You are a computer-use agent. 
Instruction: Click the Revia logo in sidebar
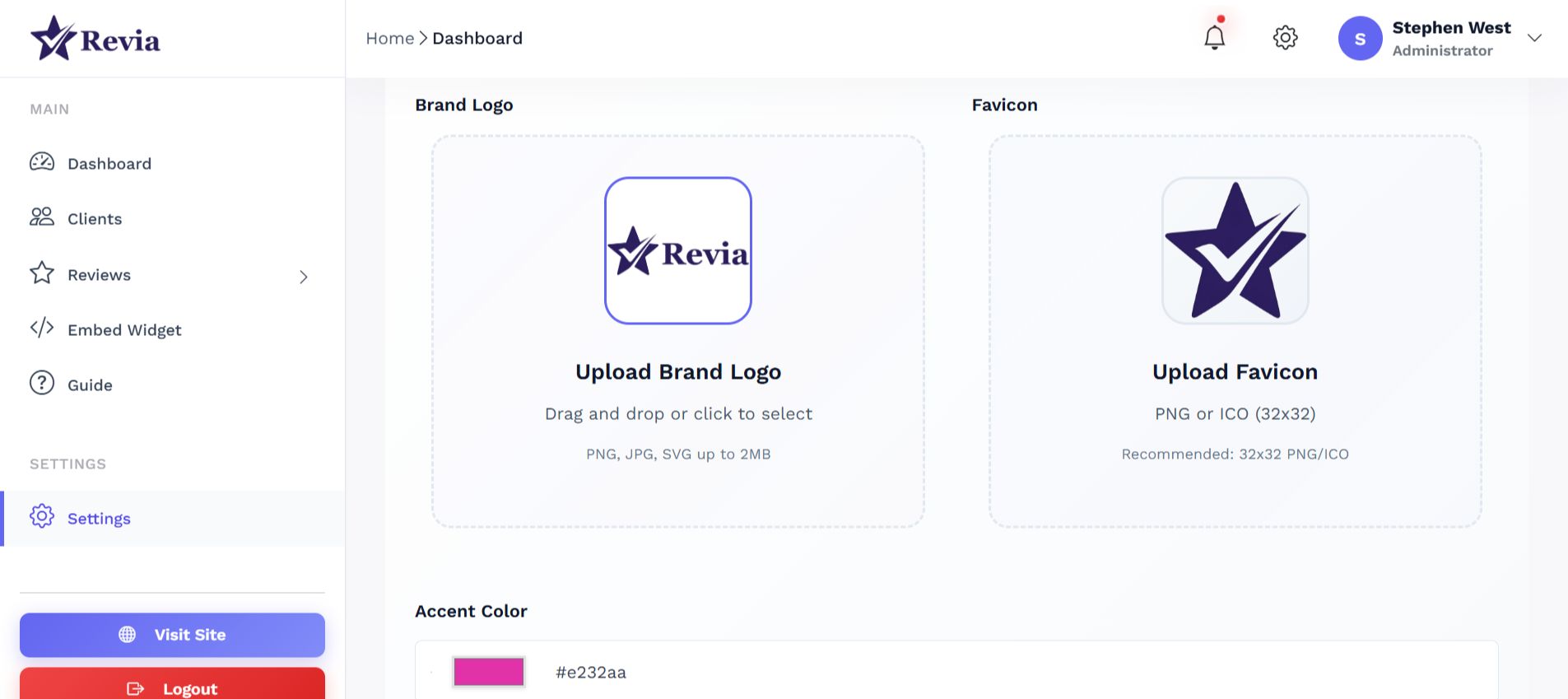click(x=95, y=39)
